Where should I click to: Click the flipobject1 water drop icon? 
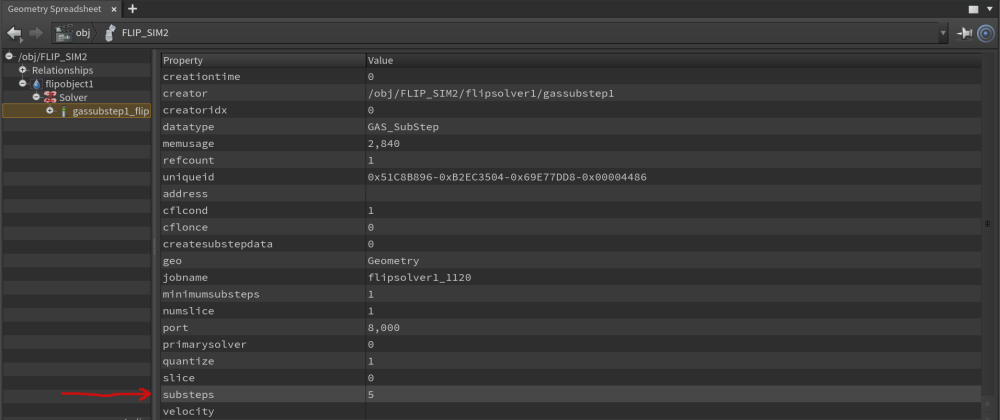(x=36, y=83)
